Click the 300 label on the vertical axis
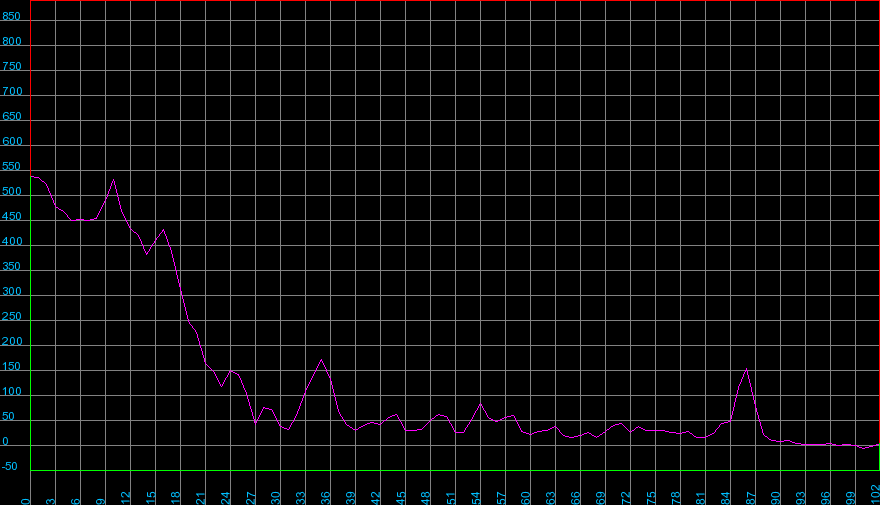 click(x=12, y=291)
